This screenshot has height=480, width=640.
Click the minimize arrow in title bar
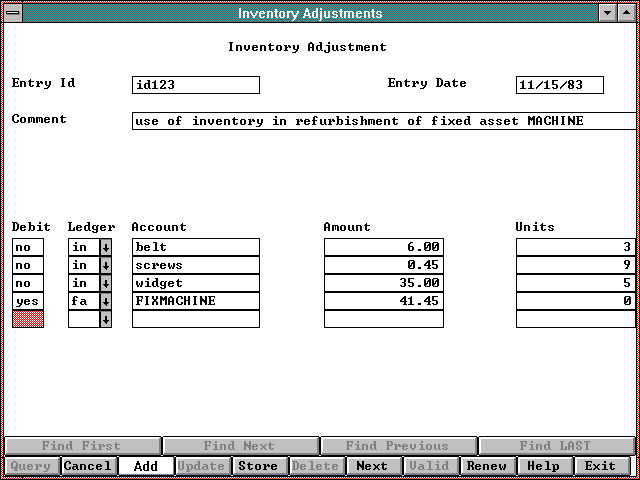click(606, 13)
